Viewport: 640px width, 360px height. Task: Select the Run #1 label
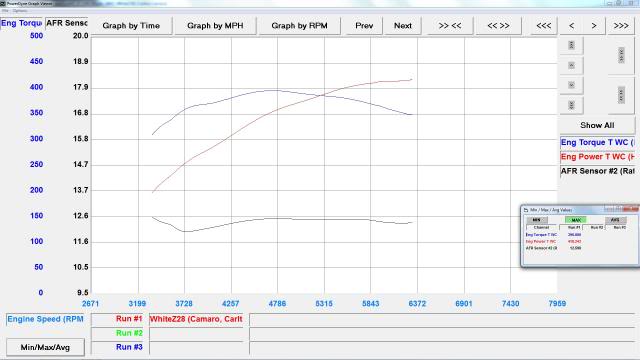(118, 319)
